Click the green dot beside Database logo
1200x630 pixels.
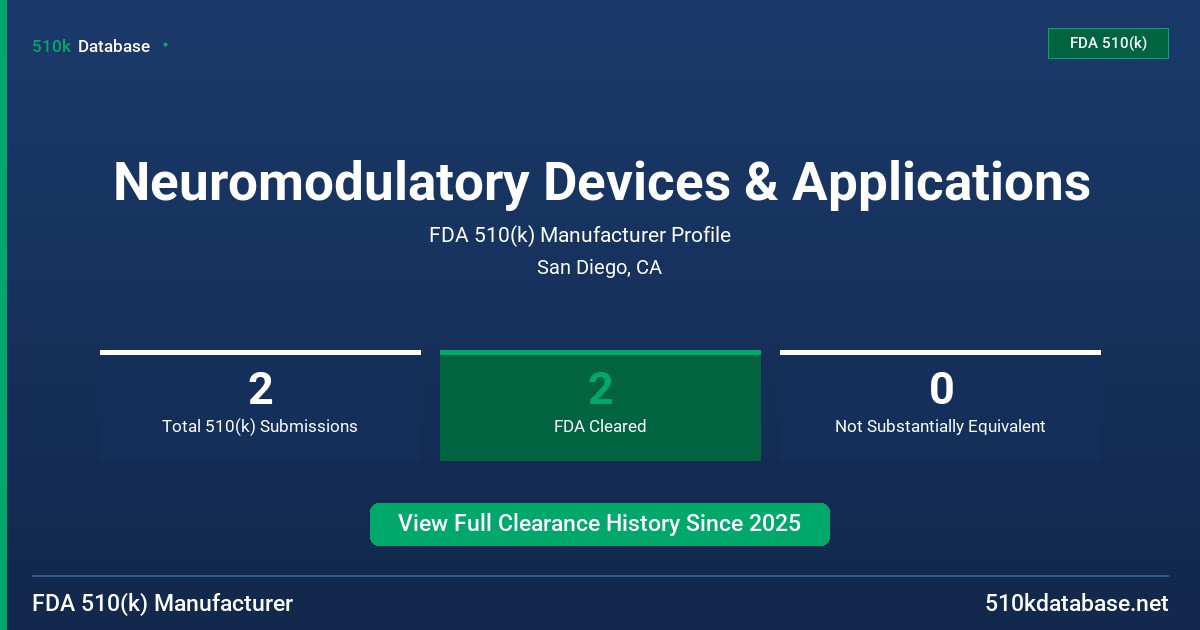coord(165,45)
